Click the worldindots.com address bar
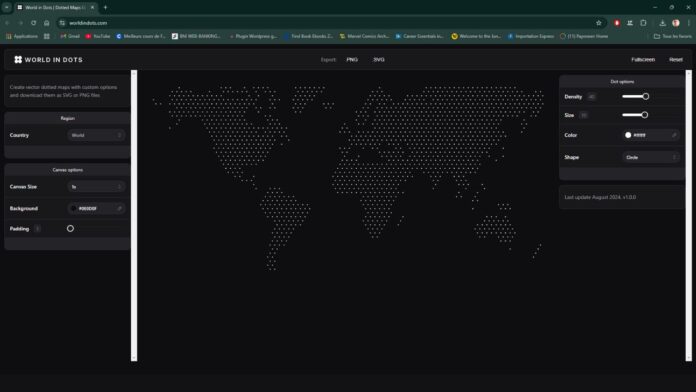696x392 pixels. (x=328, y=23)
